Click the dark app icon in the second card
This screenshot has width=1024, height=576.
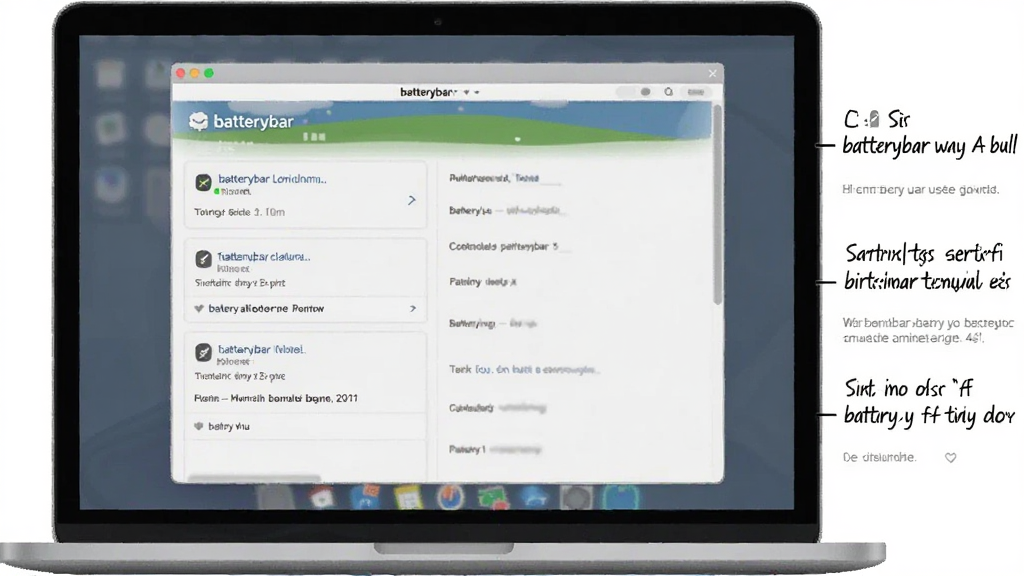(x=203, y=259)
